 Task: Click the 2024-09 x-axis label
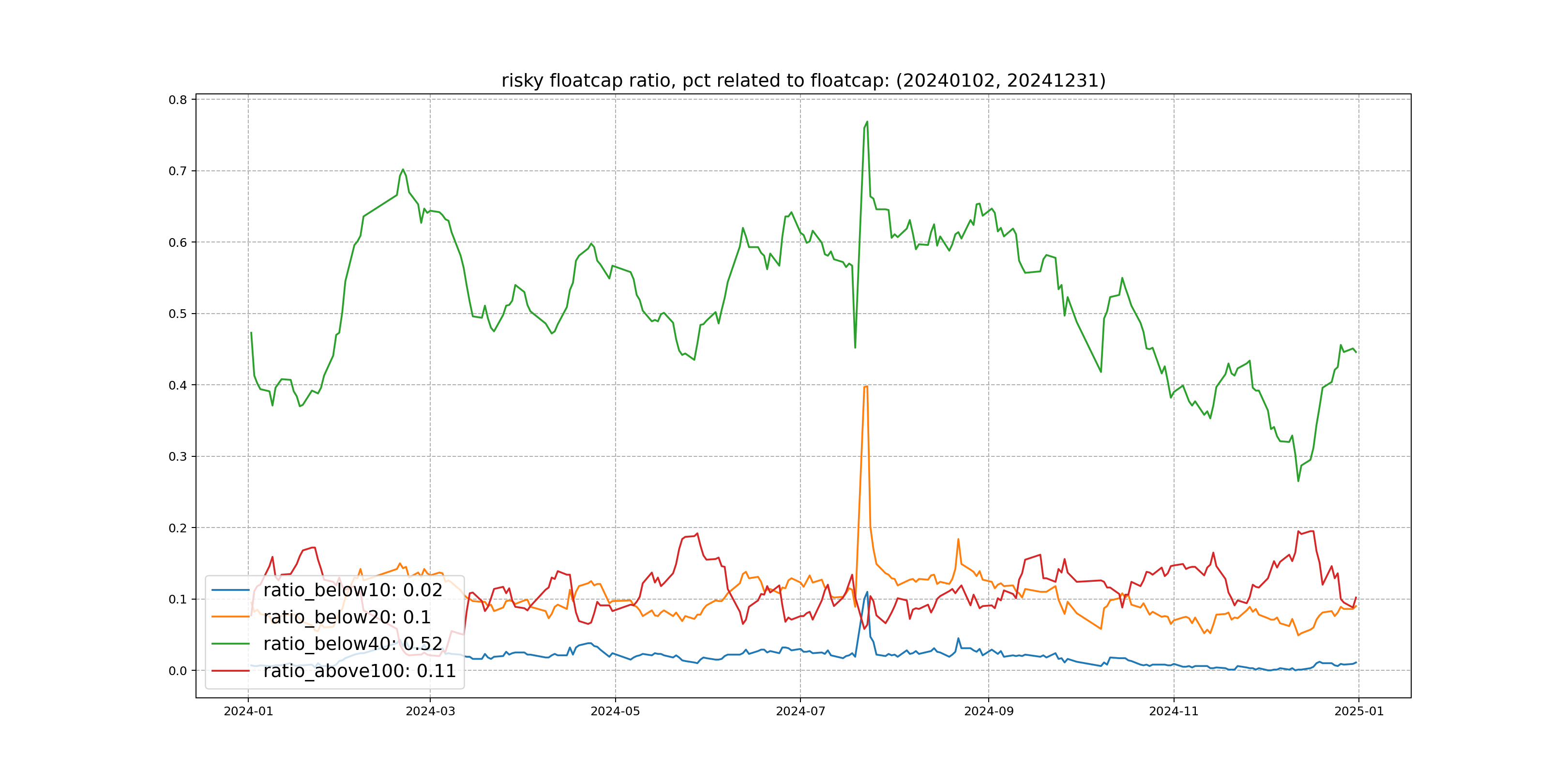click(989, 711)
